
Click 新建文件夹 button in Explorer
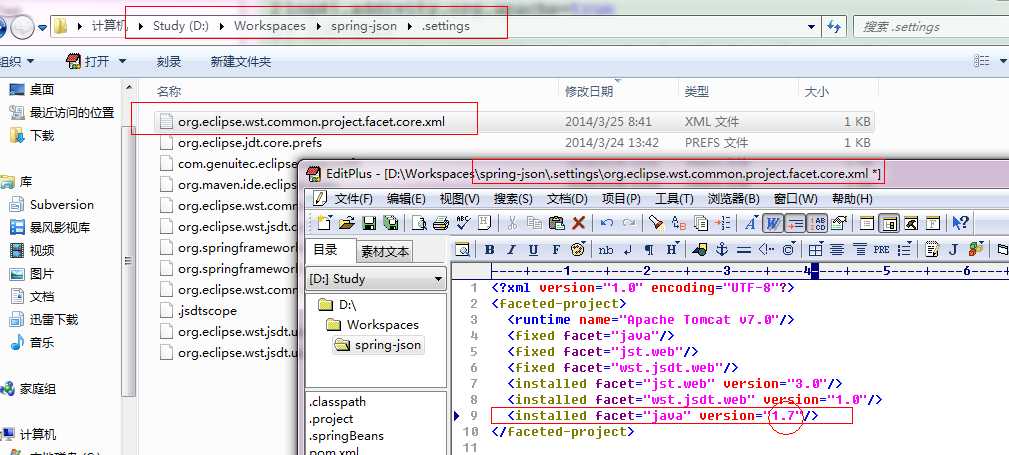point(241,62)
